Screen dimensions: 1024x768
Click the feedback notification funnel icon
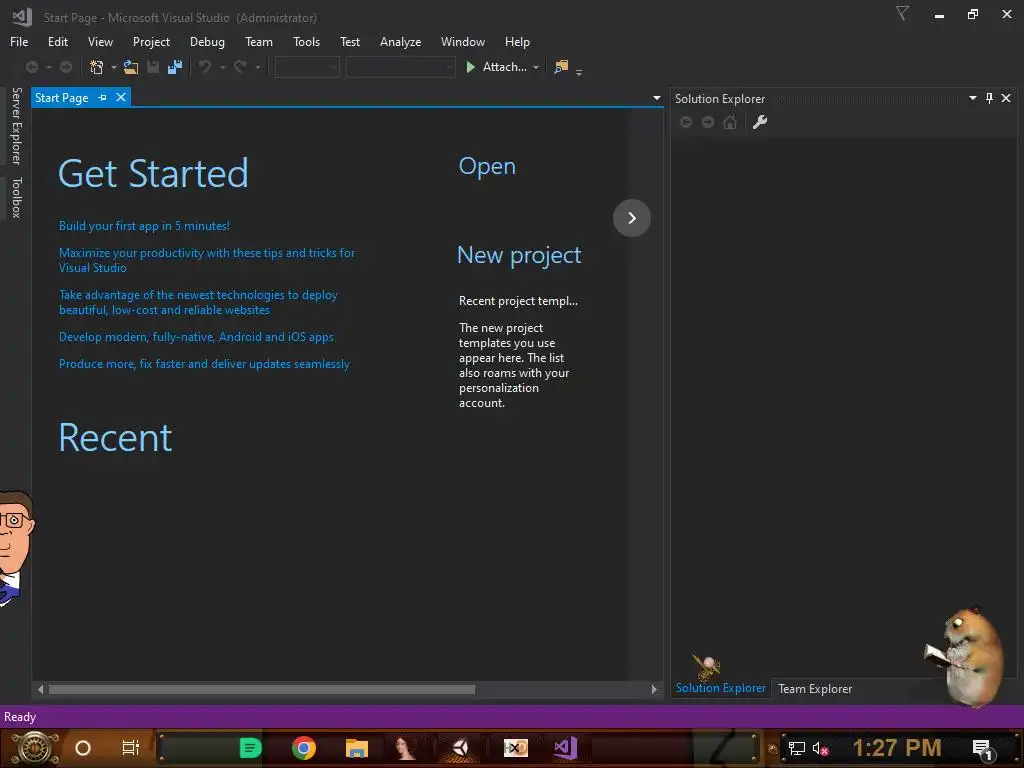click(903, 13)
